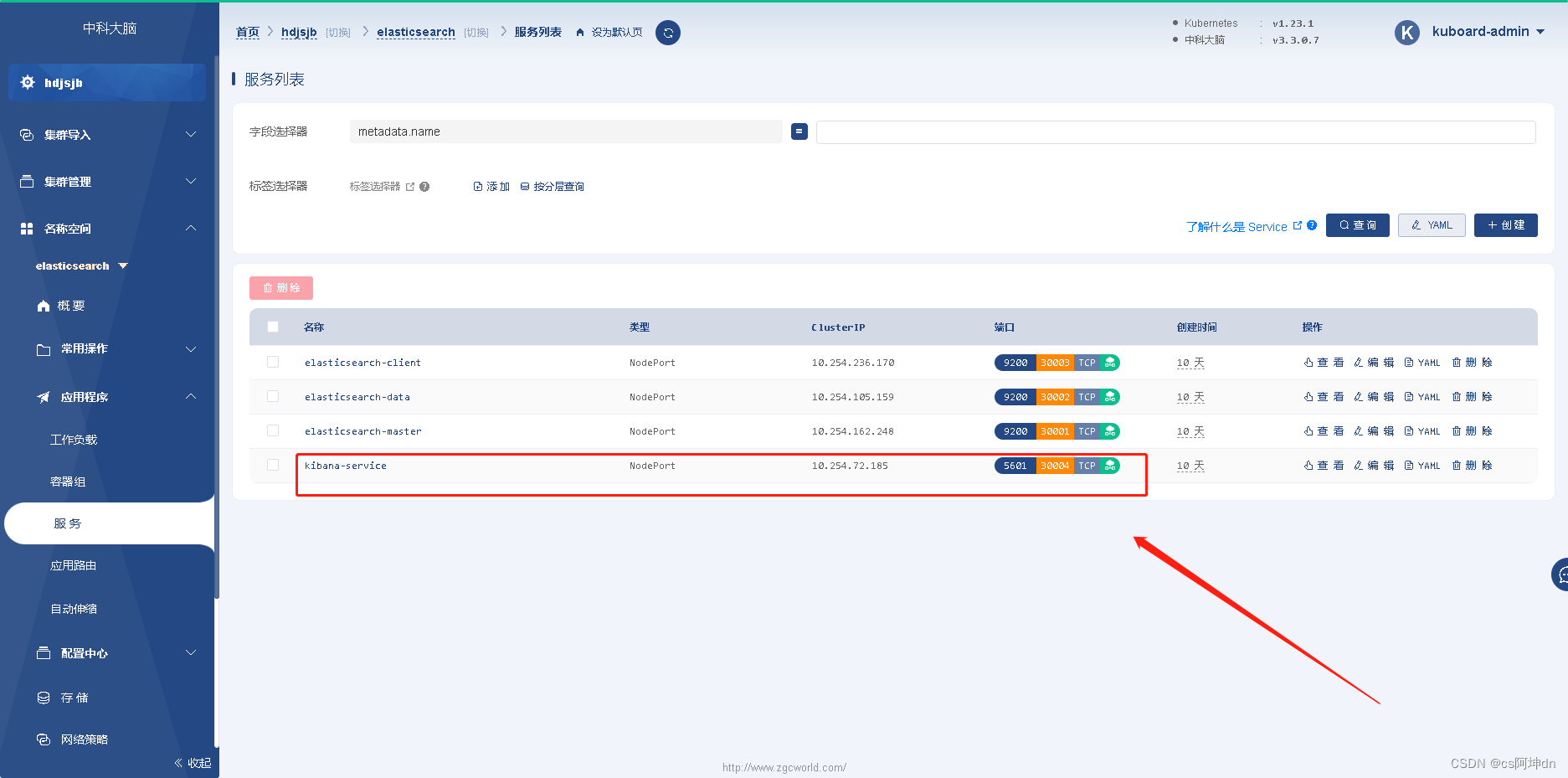1568x778 pixels.
Task: Click the K avatar icon for kuboard-admin
Action: pyautogui.click(x=1407, y=33)
